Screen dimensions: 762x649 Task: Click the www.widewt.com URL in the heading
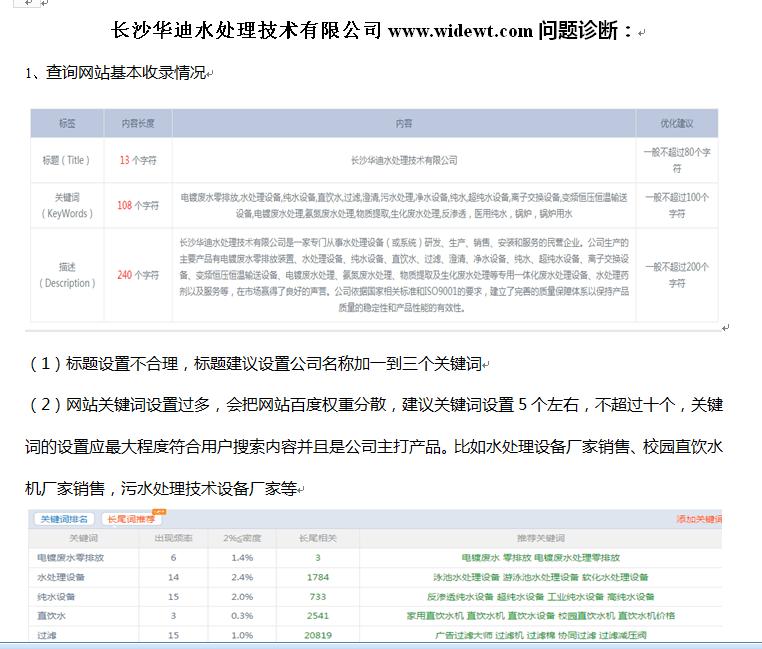(460, 30)
